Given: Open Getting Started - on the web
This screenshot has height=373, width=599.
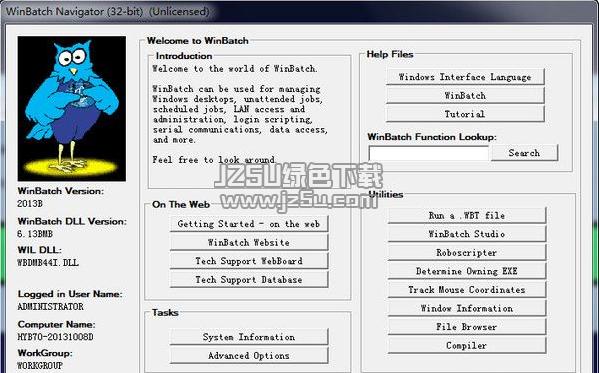Looking at the screenshot, I should tap(249, 224).
